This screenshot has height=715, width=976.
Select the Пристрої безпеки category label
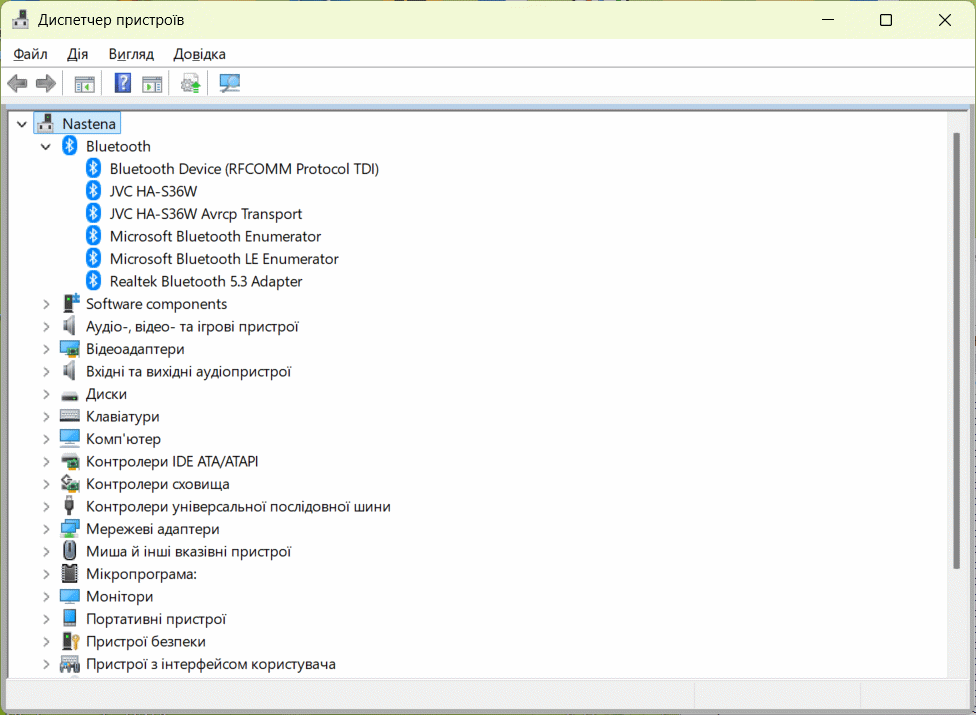tap(146, 642)
